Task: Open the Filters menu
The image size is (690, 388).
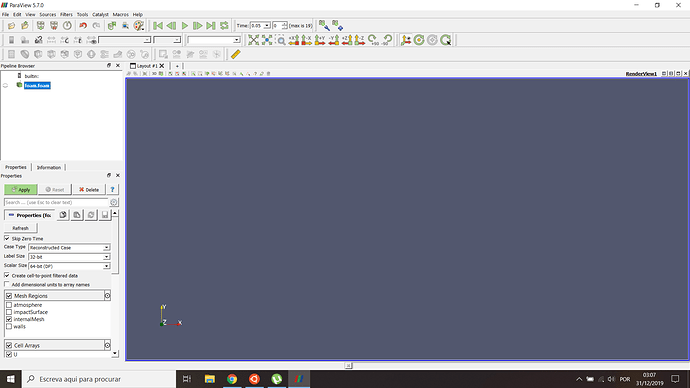Action: (66, 15)
